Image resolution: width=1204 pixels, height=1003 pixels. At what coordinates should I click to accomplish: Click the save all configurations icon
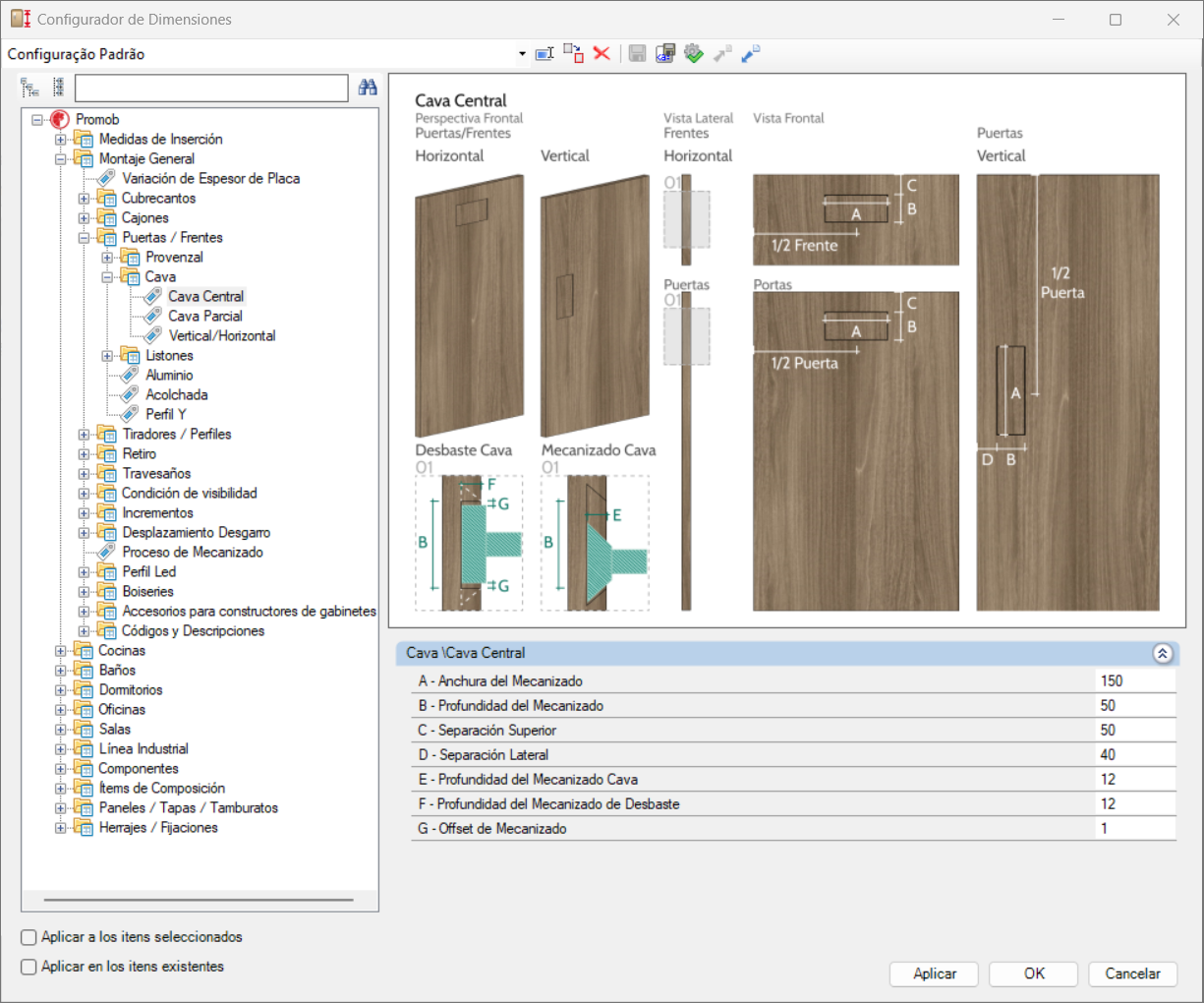click(x=665, y=54)
